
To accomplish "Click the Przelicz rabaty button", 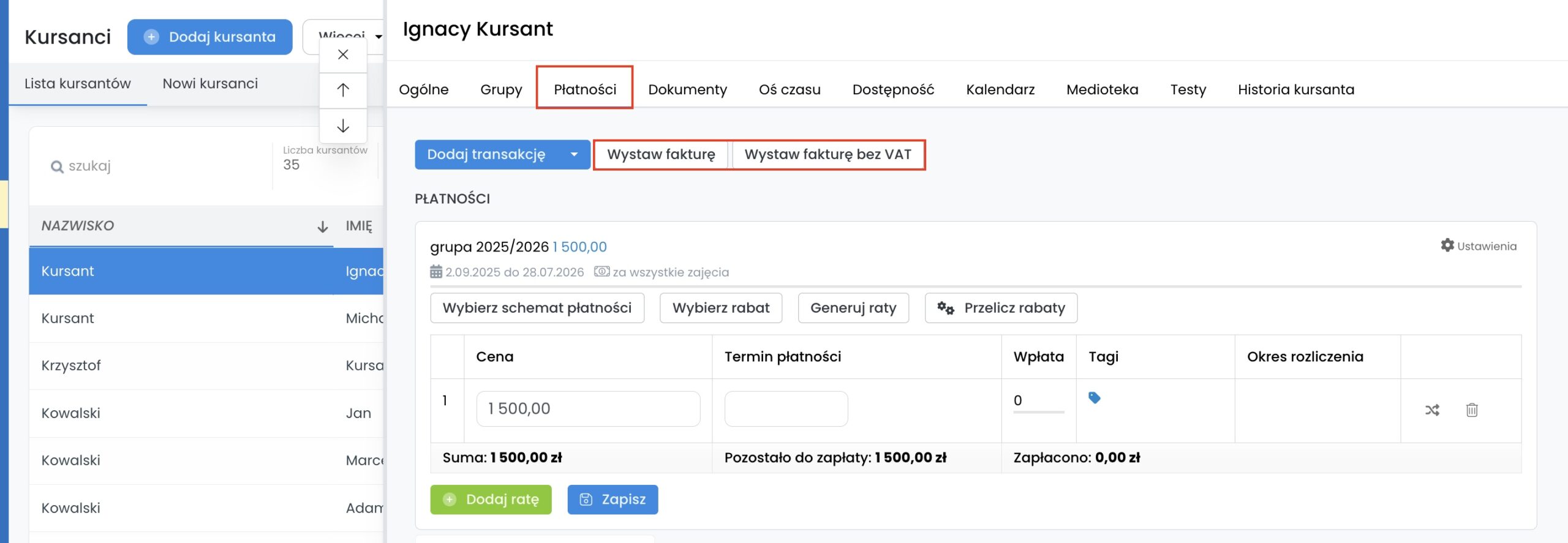I will pos(1001,308).
